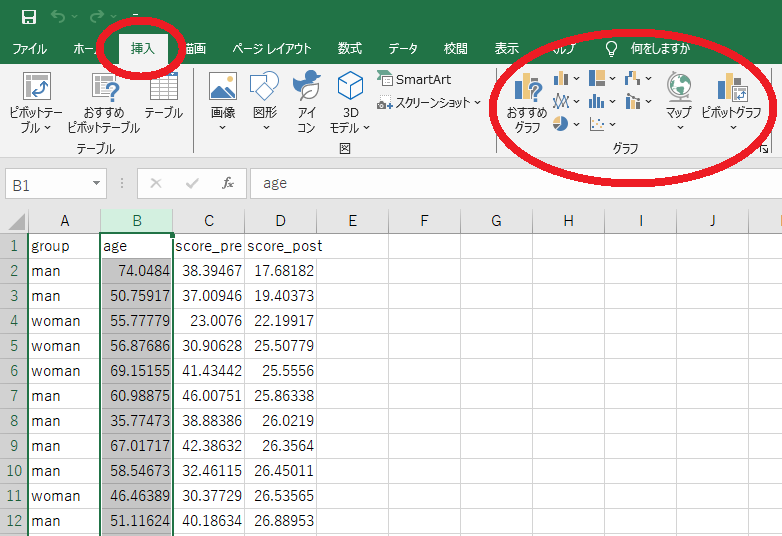Click the Insert Function fx button
The image size is (782, 536).
[x=228, y=184]
